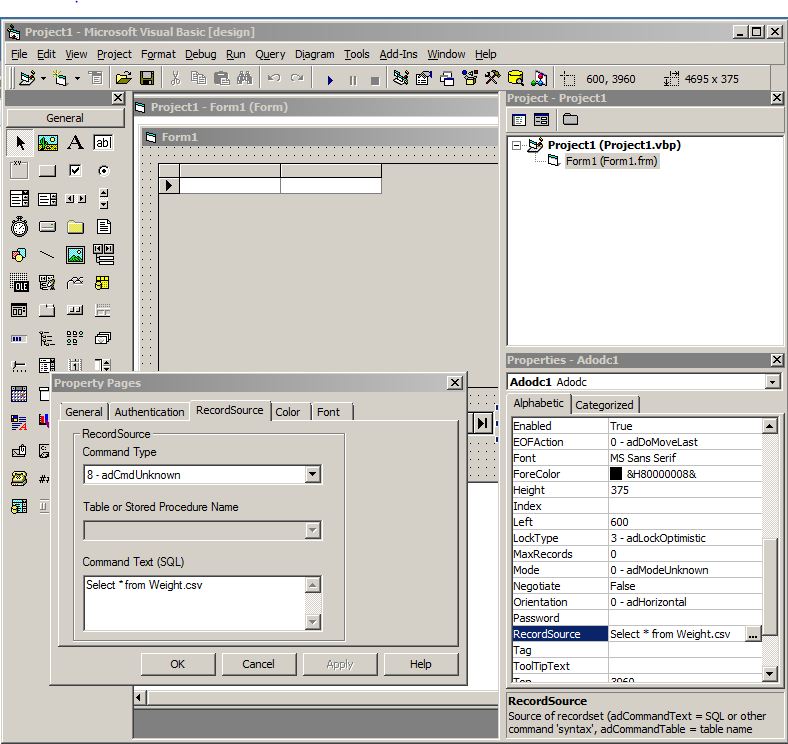Image resolution: width=788 pixels, height=744 pixels.
Task: Open the Toolbox hammer-wrench icon
Action: tap(492, 78)
